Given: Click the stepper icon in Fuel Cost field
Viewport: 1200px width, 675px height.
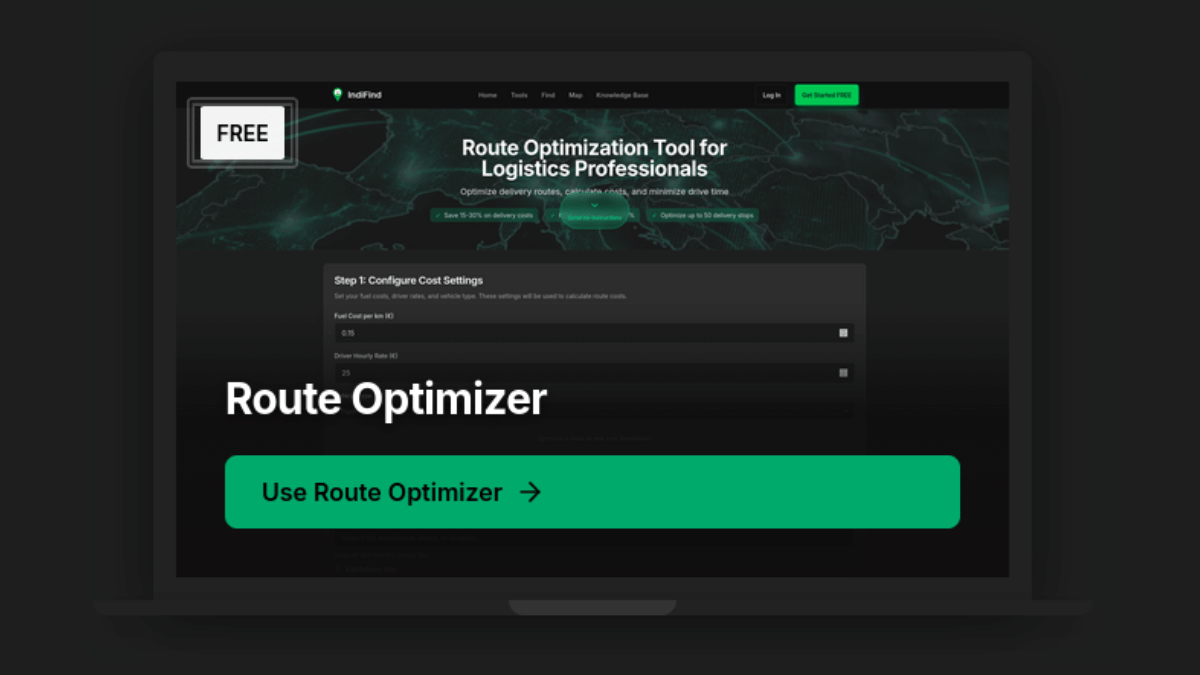Looking at the screenshot, I should [843, 333].
